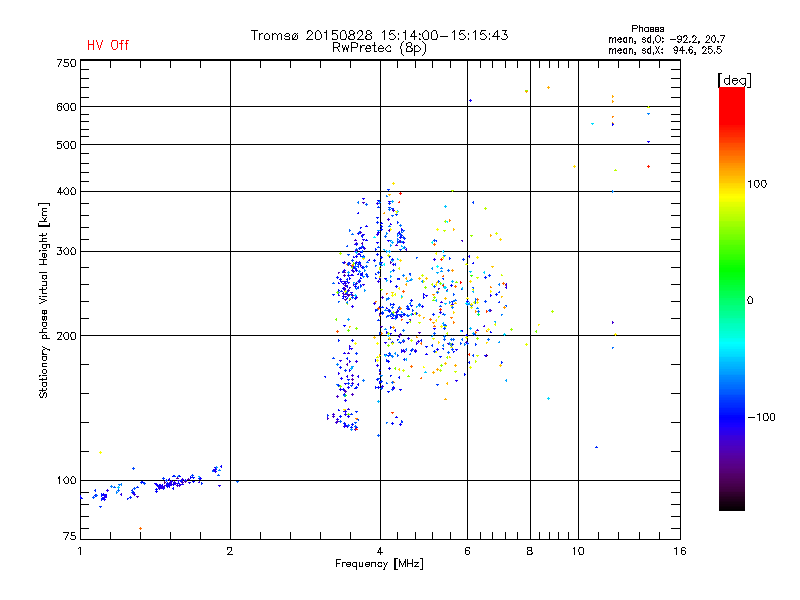Click the x-axis tick label '8'
Viewport: 800px width, 600px height.
click(530, 551)
